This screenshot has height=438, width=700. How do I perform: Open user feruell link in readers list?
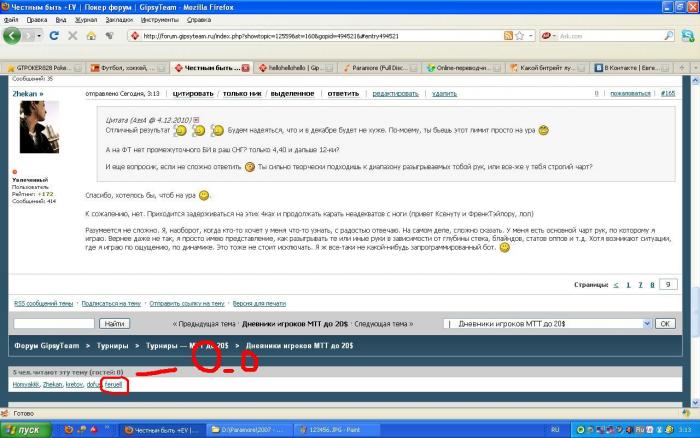tap(113, 384)
